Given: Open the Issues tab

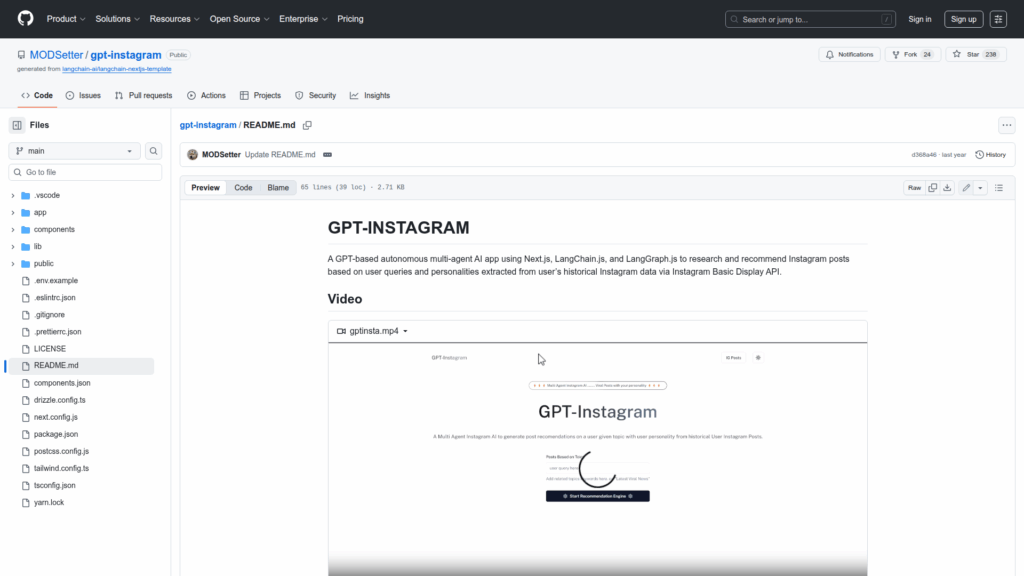Looking at the screenshot, I should 83,95.
